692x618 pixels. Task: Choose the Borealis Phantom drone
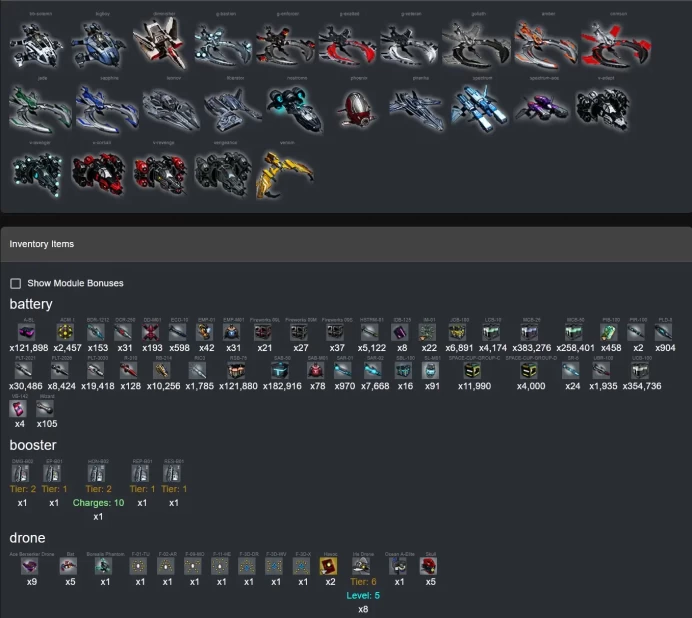[x=103, y=566]
